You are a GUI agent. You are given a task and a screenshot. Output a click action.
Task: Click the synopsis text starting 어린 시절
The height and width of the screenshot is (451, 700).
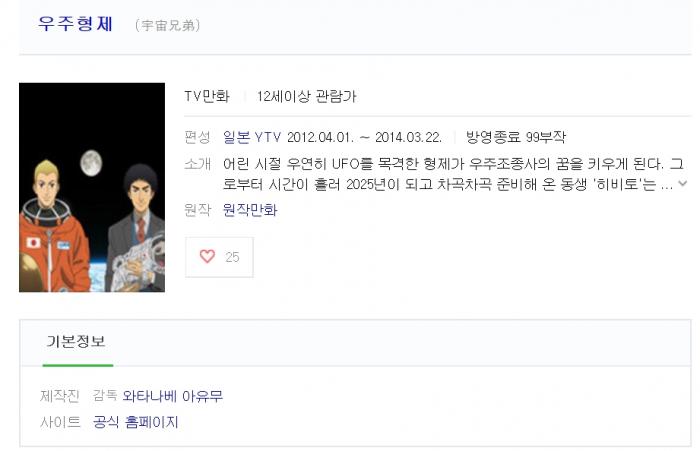coord(453,174)
